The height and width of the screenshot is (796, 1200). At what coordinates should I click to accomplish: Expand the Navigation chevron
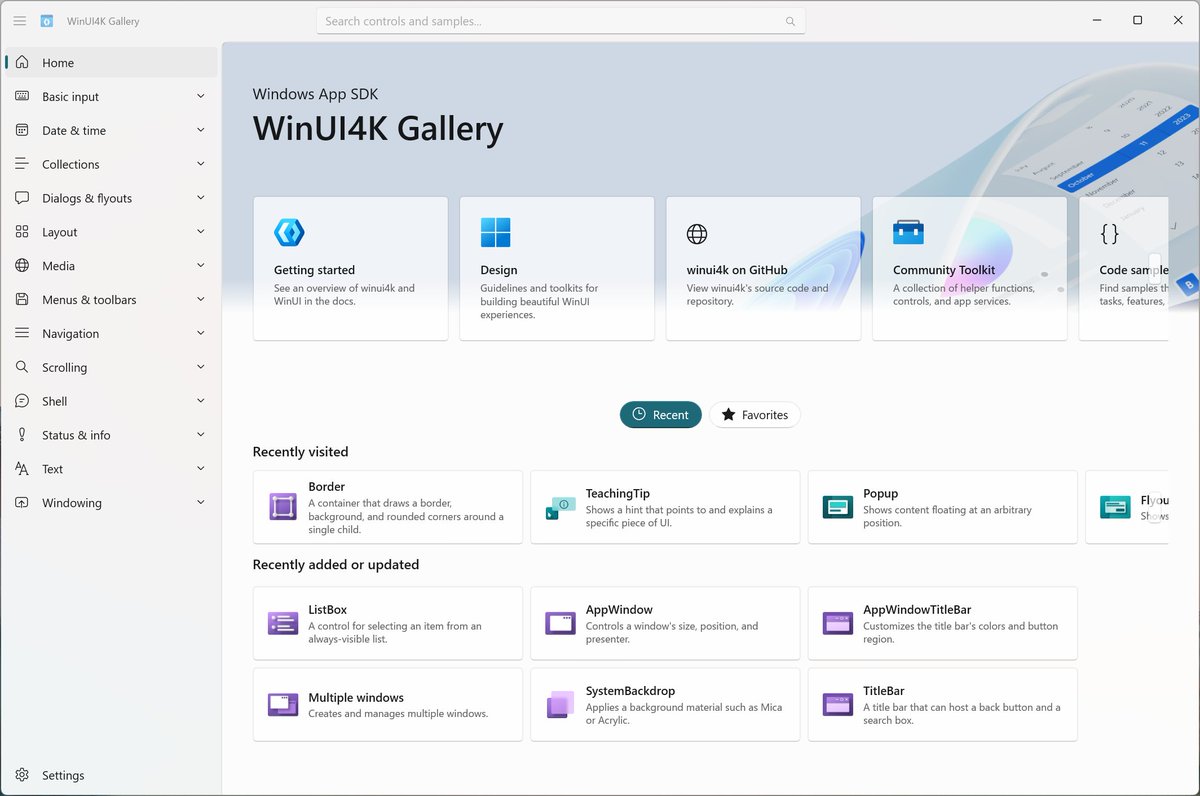201,333
